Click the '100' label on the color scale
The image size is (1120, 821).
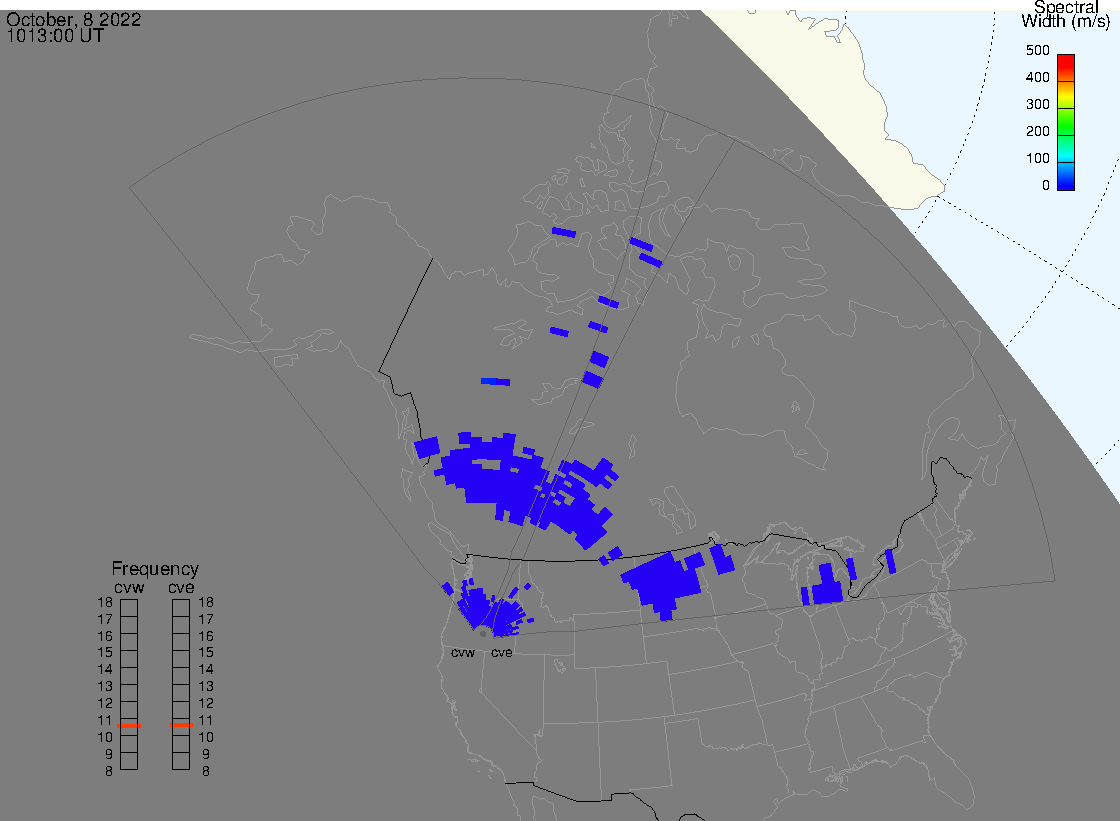point(1037,159)
